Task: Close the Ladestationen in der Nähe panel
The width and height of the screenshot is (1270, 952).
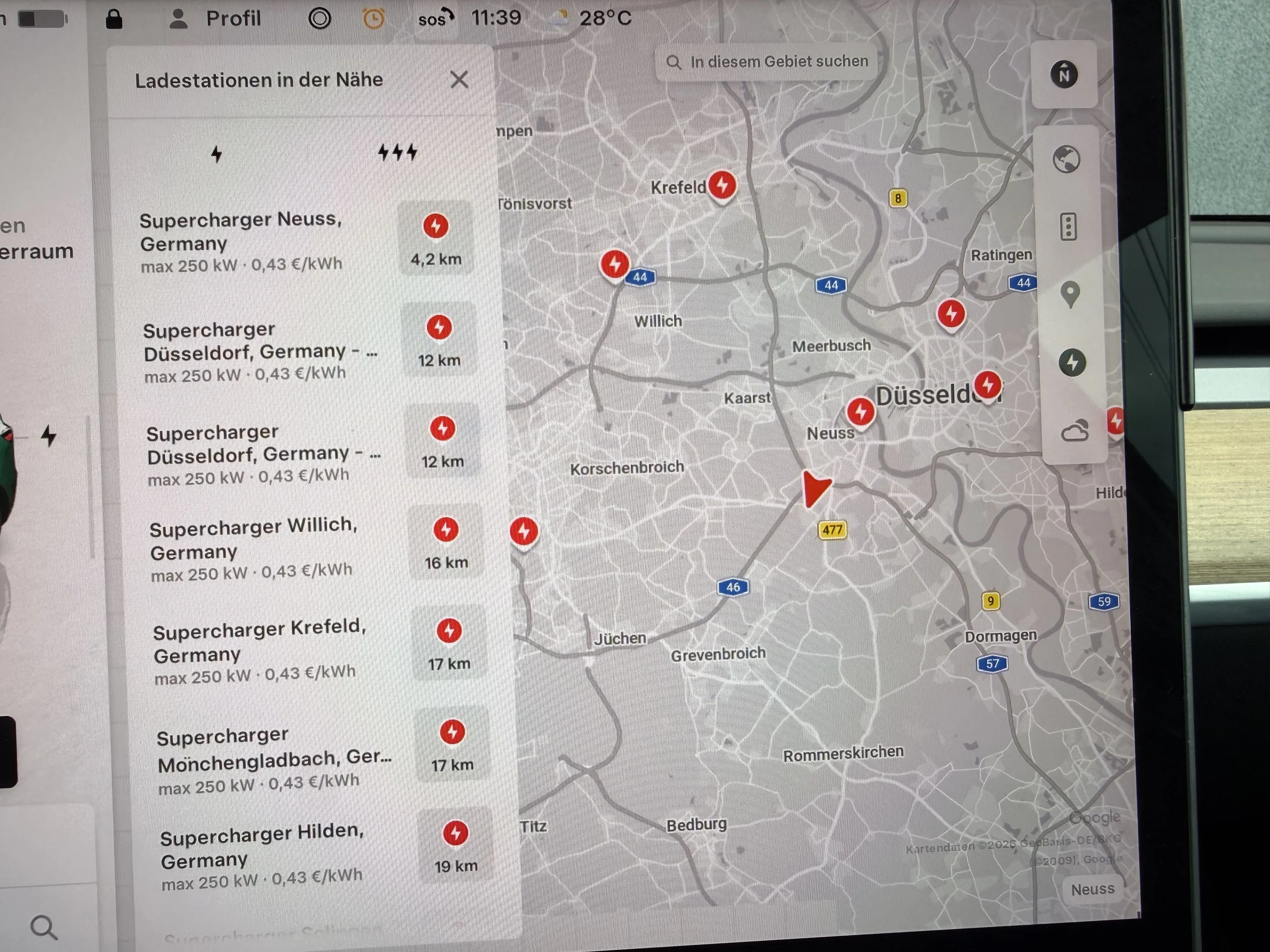Action: 459,79
